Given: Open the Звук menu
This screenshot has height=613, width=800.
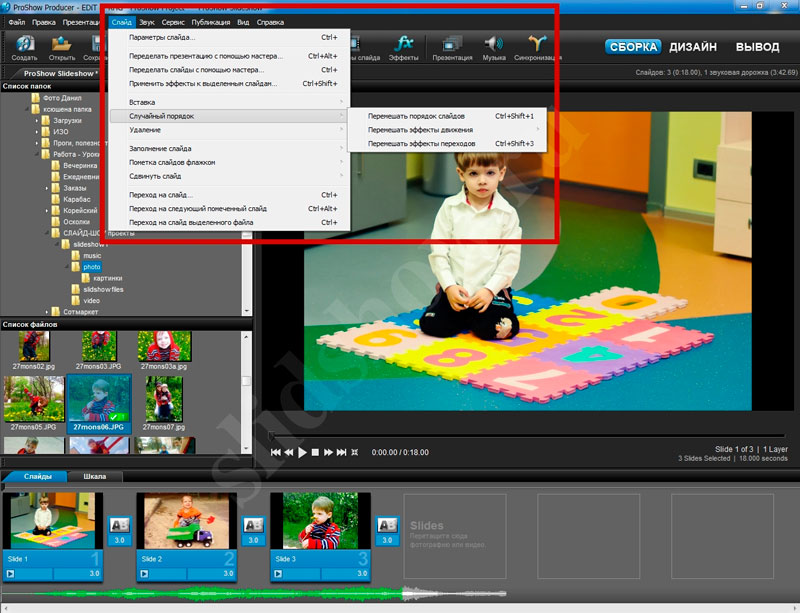Looking at the screenshot, I should click(147, 22).
